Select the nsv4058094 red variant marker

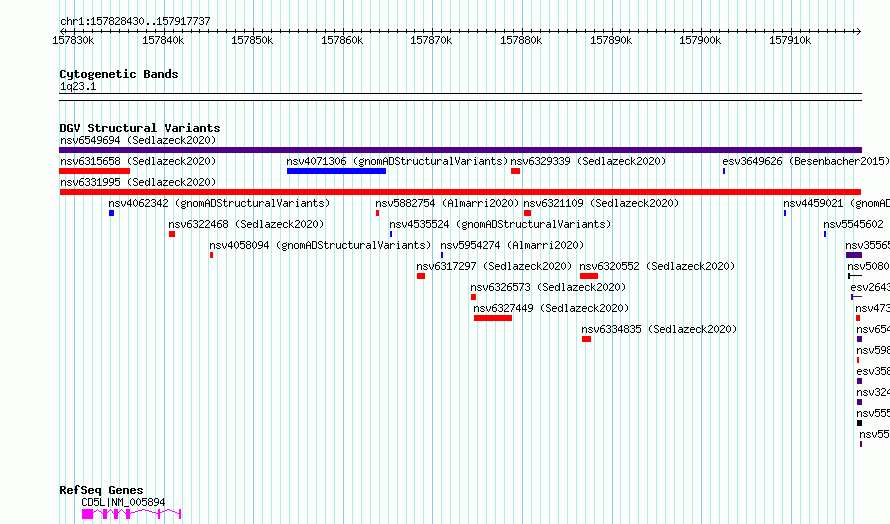click(212, 255)
